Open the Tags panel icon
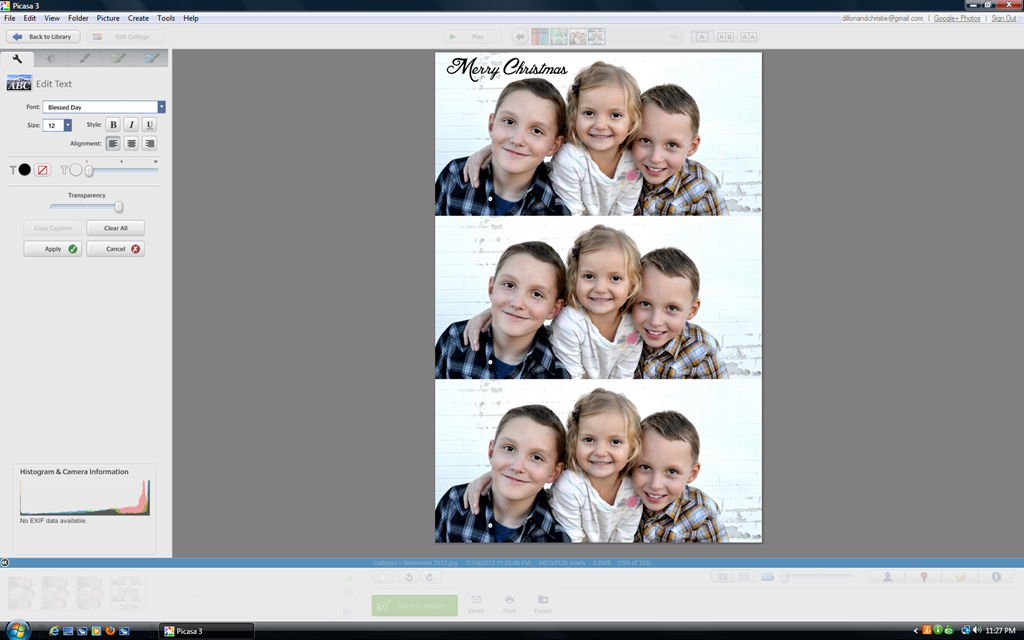1024x640 pixels. click(960, 577)
